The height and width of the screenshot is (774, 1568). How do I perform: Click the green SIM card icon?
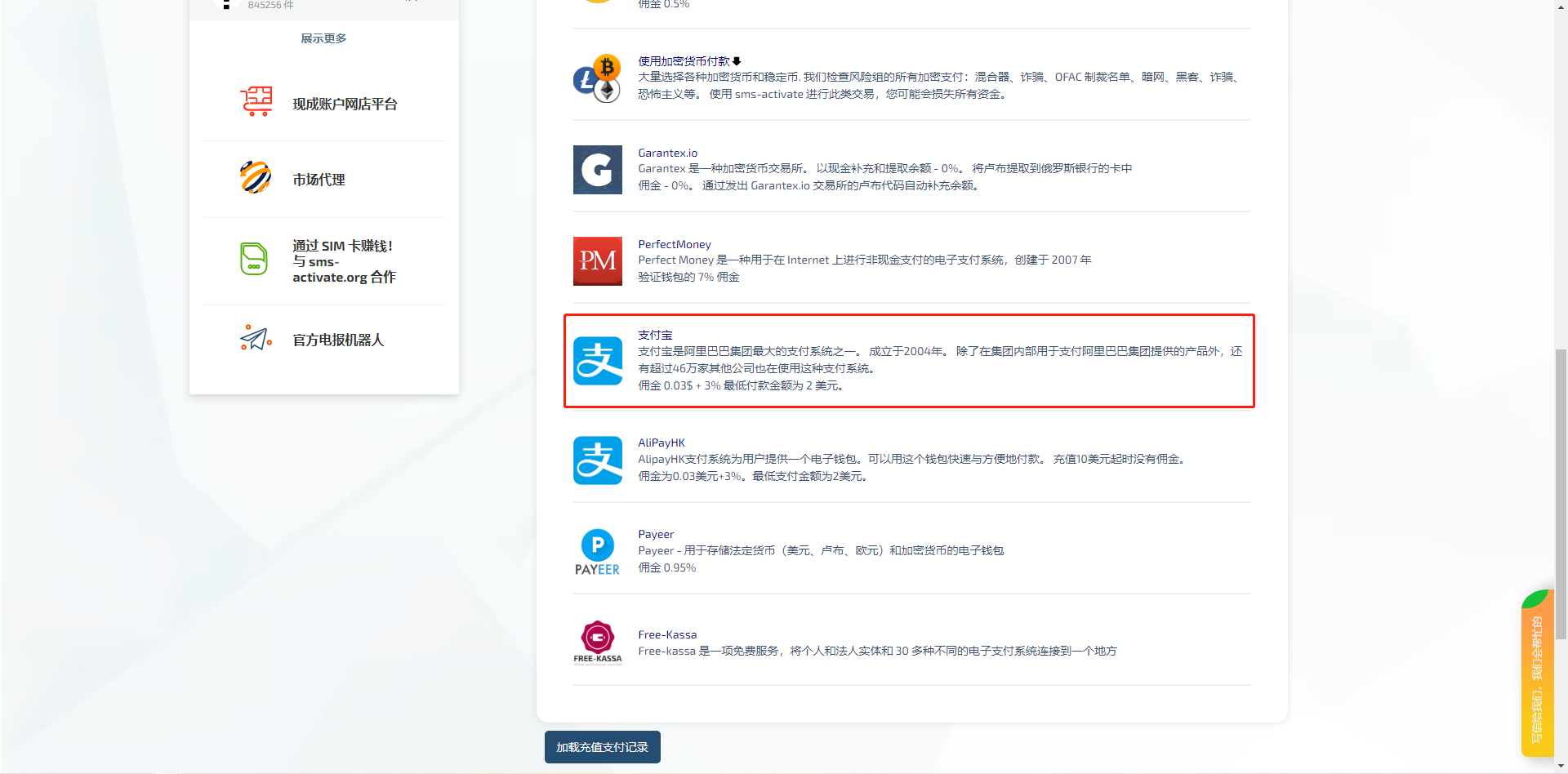tap(254, 260)
